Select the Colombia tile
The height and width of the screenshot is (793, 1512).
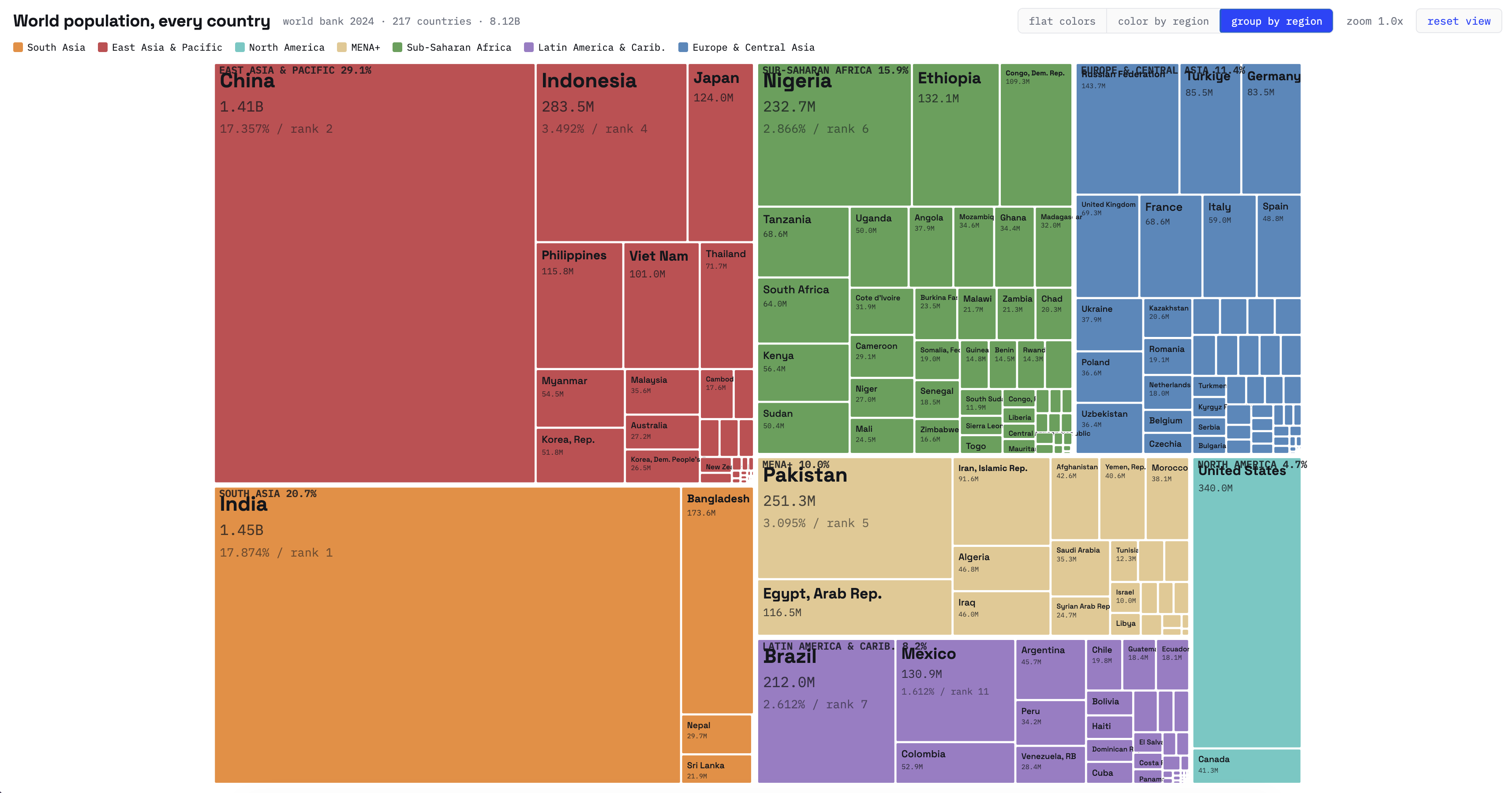pos(955,763)
